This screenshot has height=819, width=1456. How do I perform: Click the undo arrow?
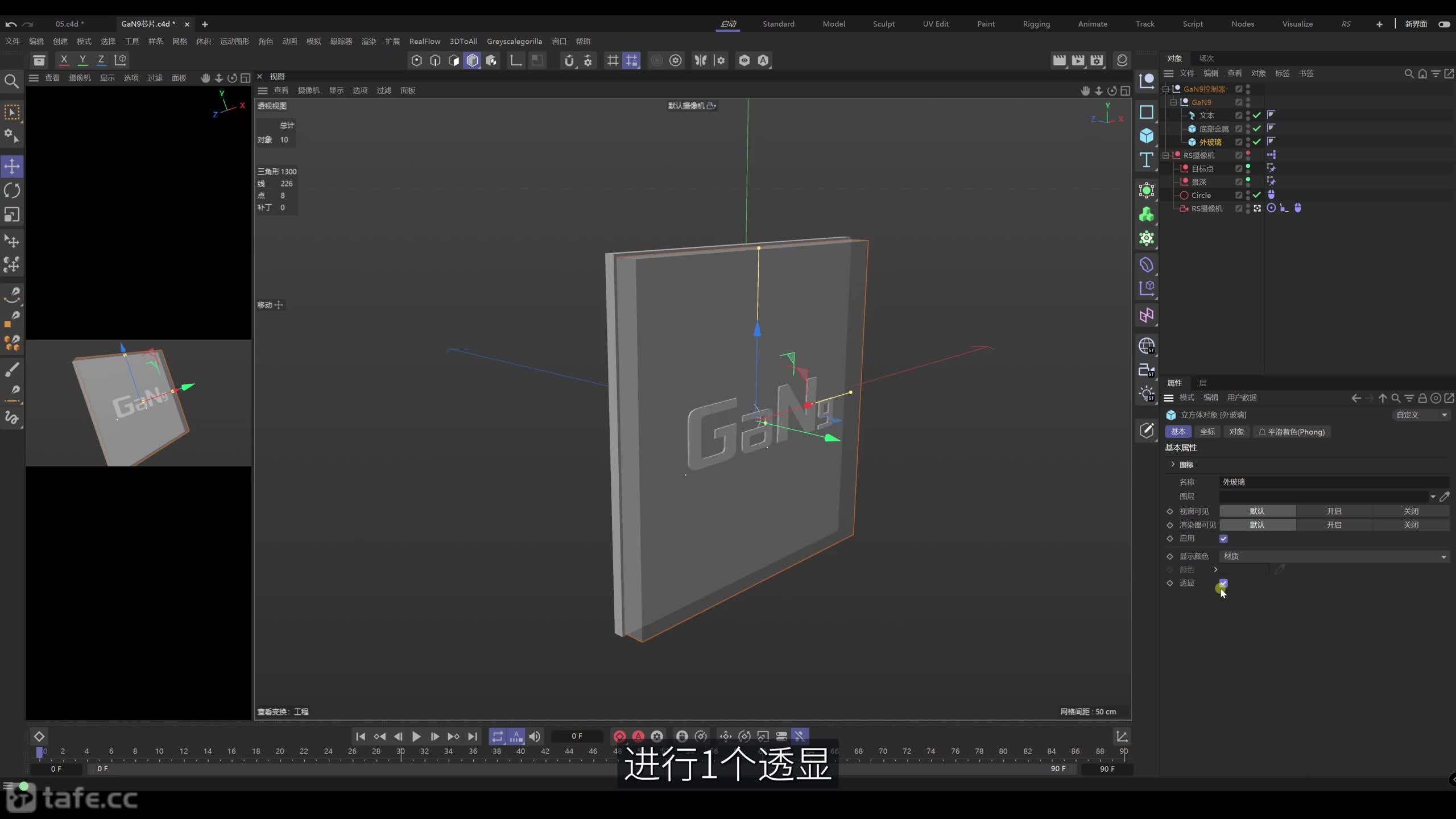tap(11, 24)
